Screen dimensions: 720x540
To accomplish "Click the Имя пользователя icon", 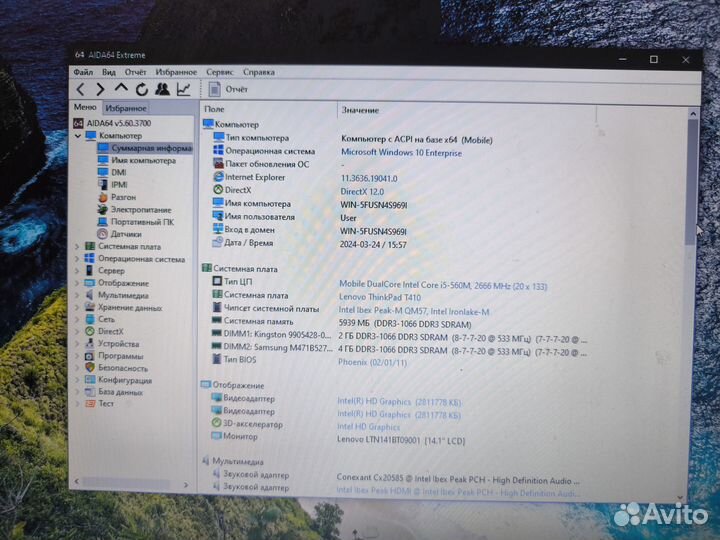I will pos(218,216).
